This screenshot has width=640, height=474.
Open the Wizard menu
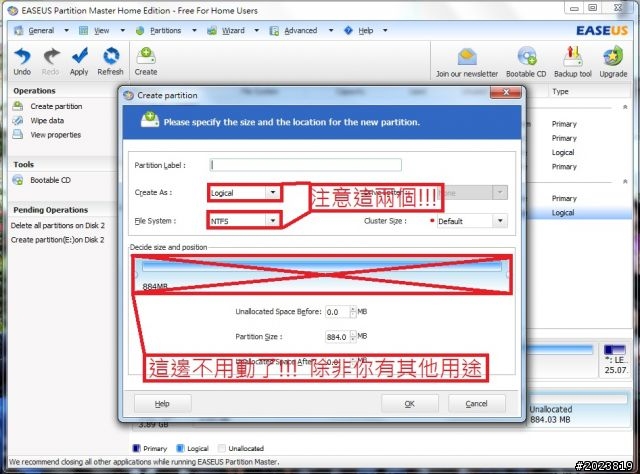(233, 31)
